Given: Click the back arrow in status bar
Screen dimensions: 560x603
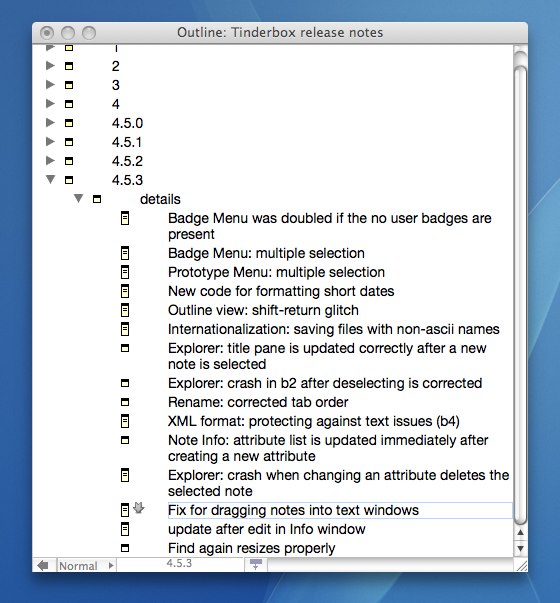Looking at the screenshot, I should [x=43, y=565].
